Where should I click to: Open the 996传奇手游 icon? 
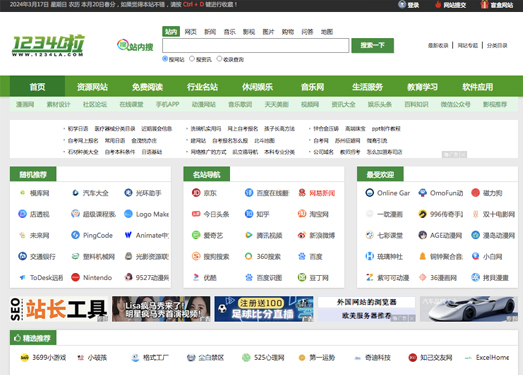pos(423,214)
